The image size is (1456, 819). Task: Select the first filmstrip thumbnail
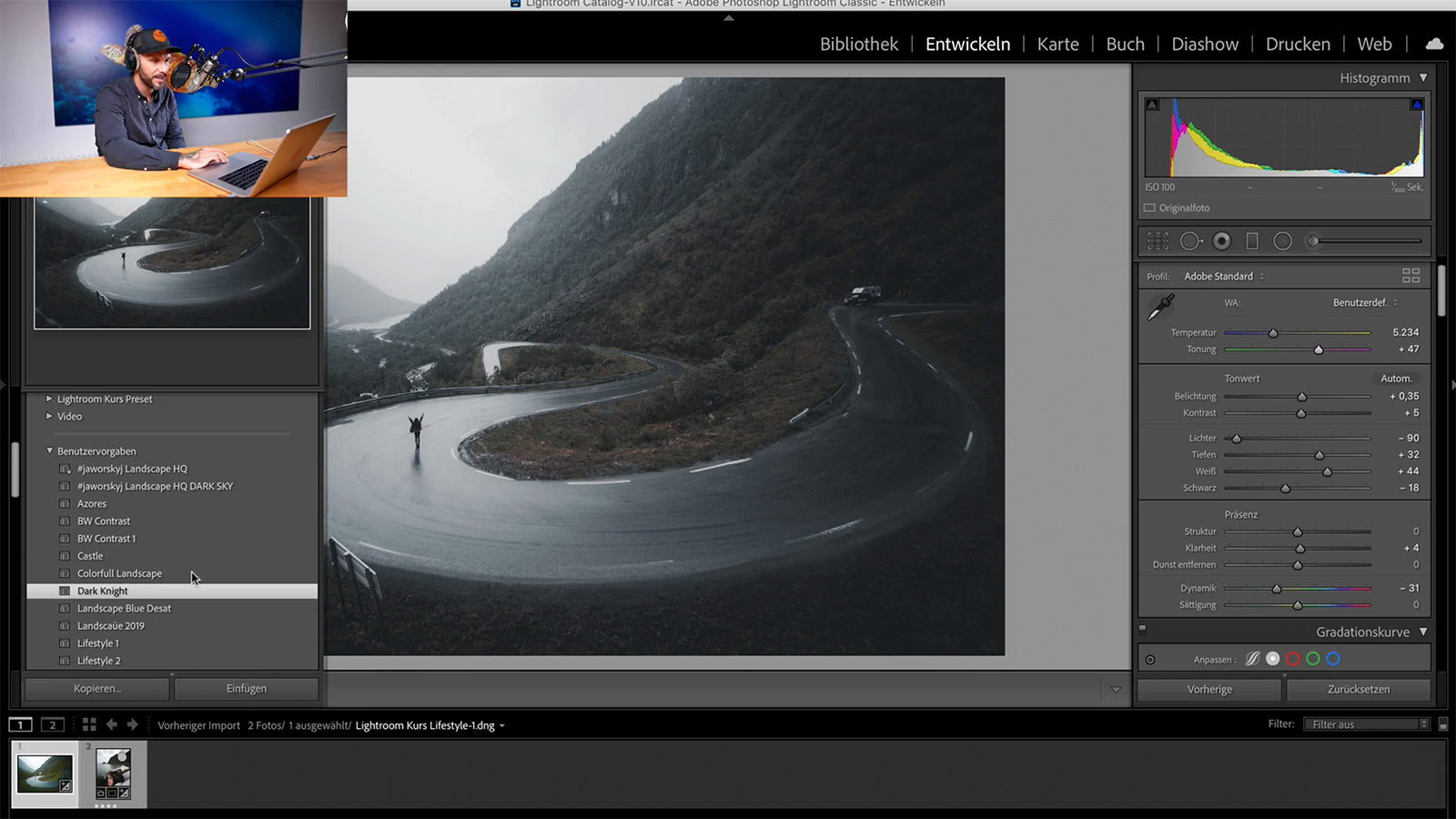(45, 773)
